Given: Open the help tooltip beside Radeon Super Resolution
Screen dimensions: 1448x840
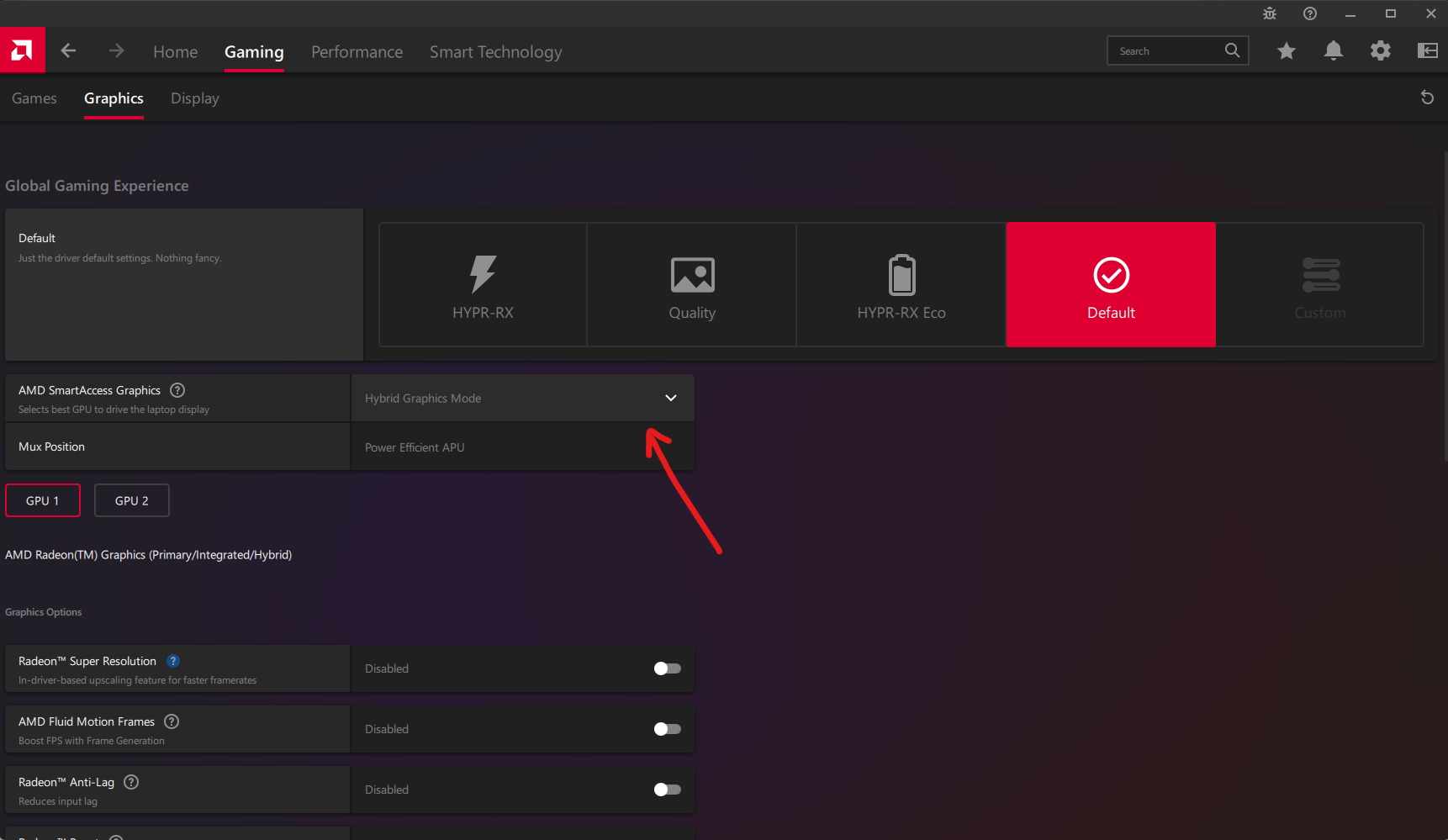Looking at the screenshot, I should pos(173,661).
